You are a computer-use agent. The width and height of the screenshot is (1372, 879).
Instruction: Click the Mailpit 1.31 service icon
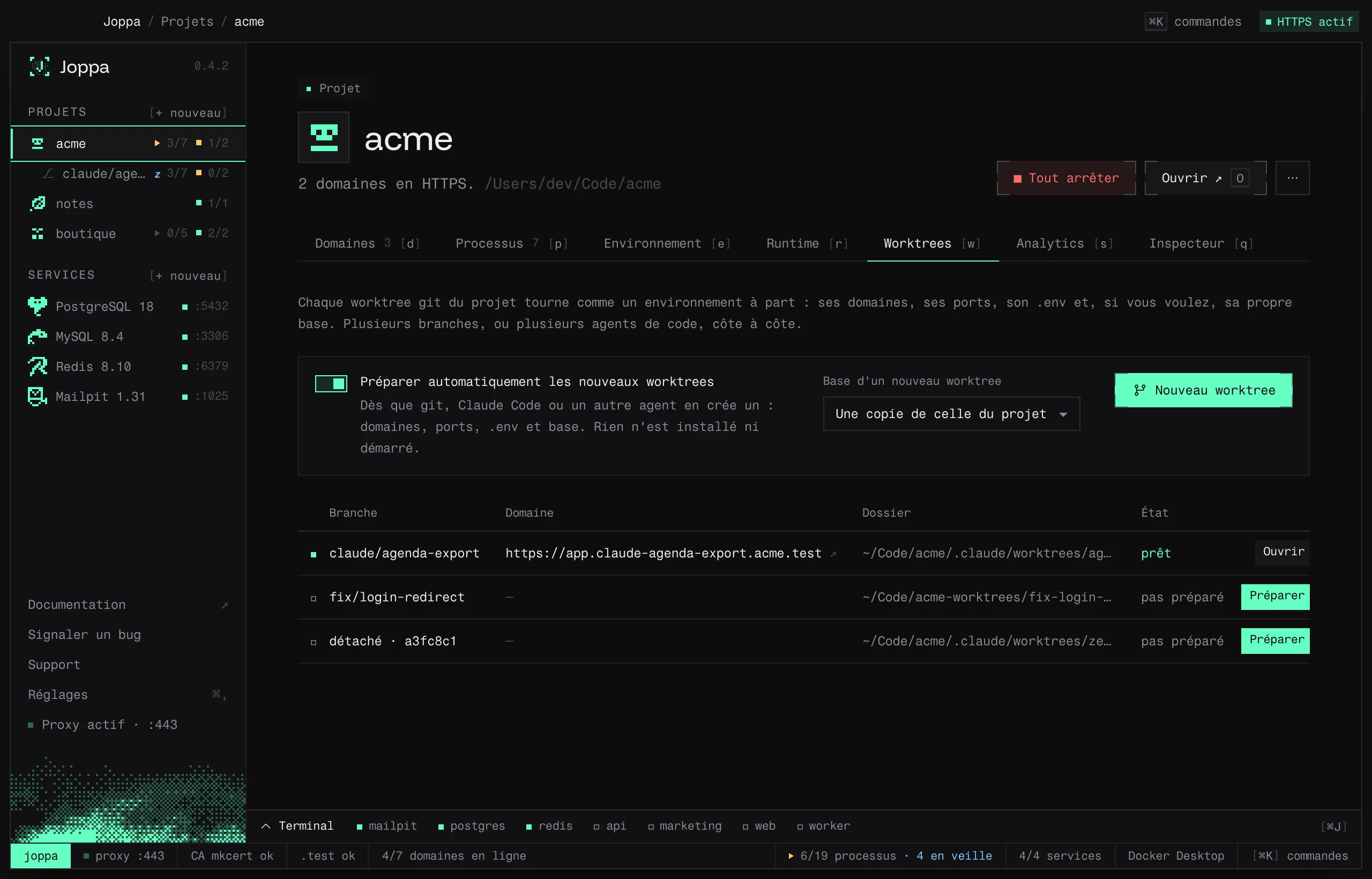(x=38, y=397)
